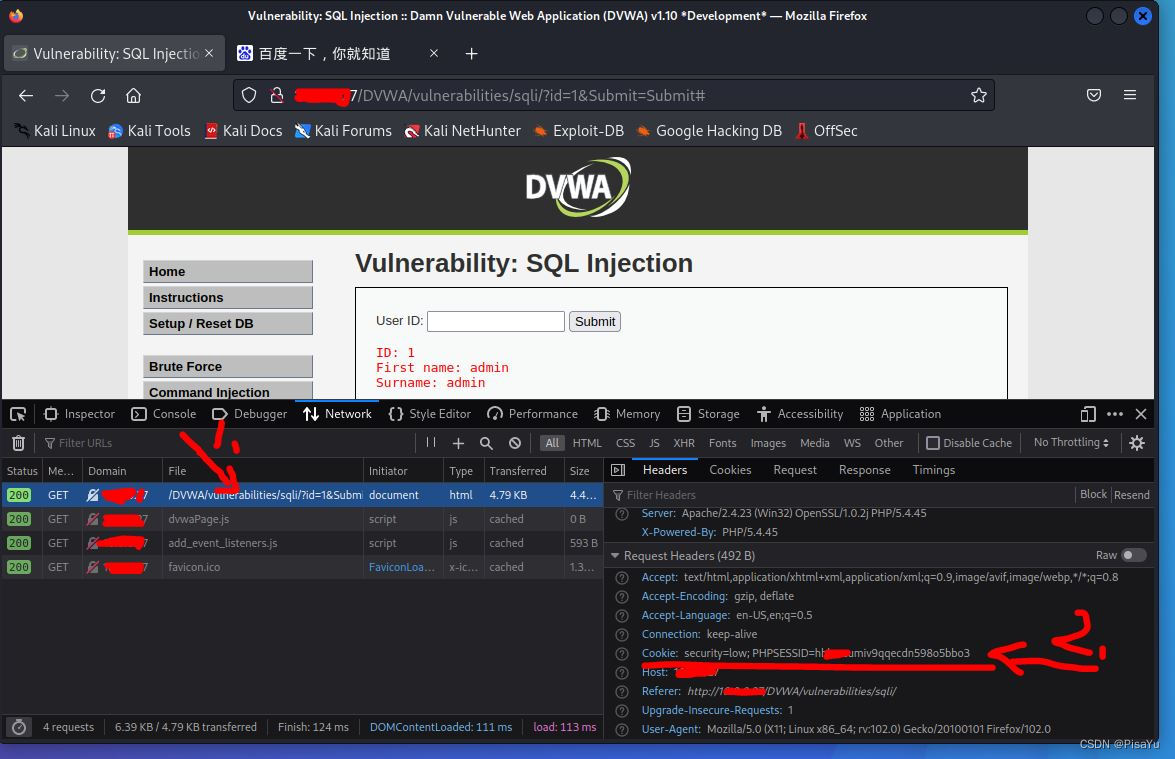Viewport: 1175px width, 759px height.
Task: Filter requests by HTML
Action: click(x=587, y=443)
